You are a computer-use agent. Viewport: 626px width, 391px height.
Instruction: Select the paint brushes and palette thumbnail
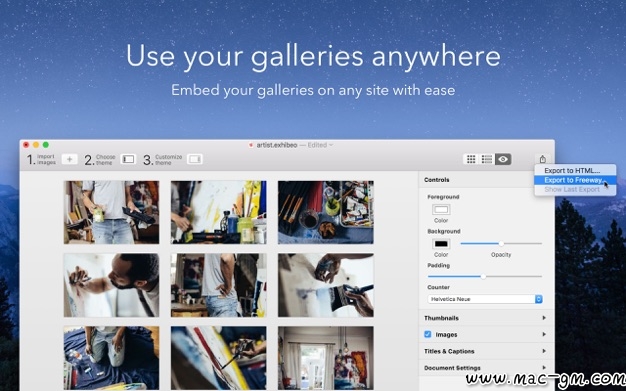tap(326, 212)
